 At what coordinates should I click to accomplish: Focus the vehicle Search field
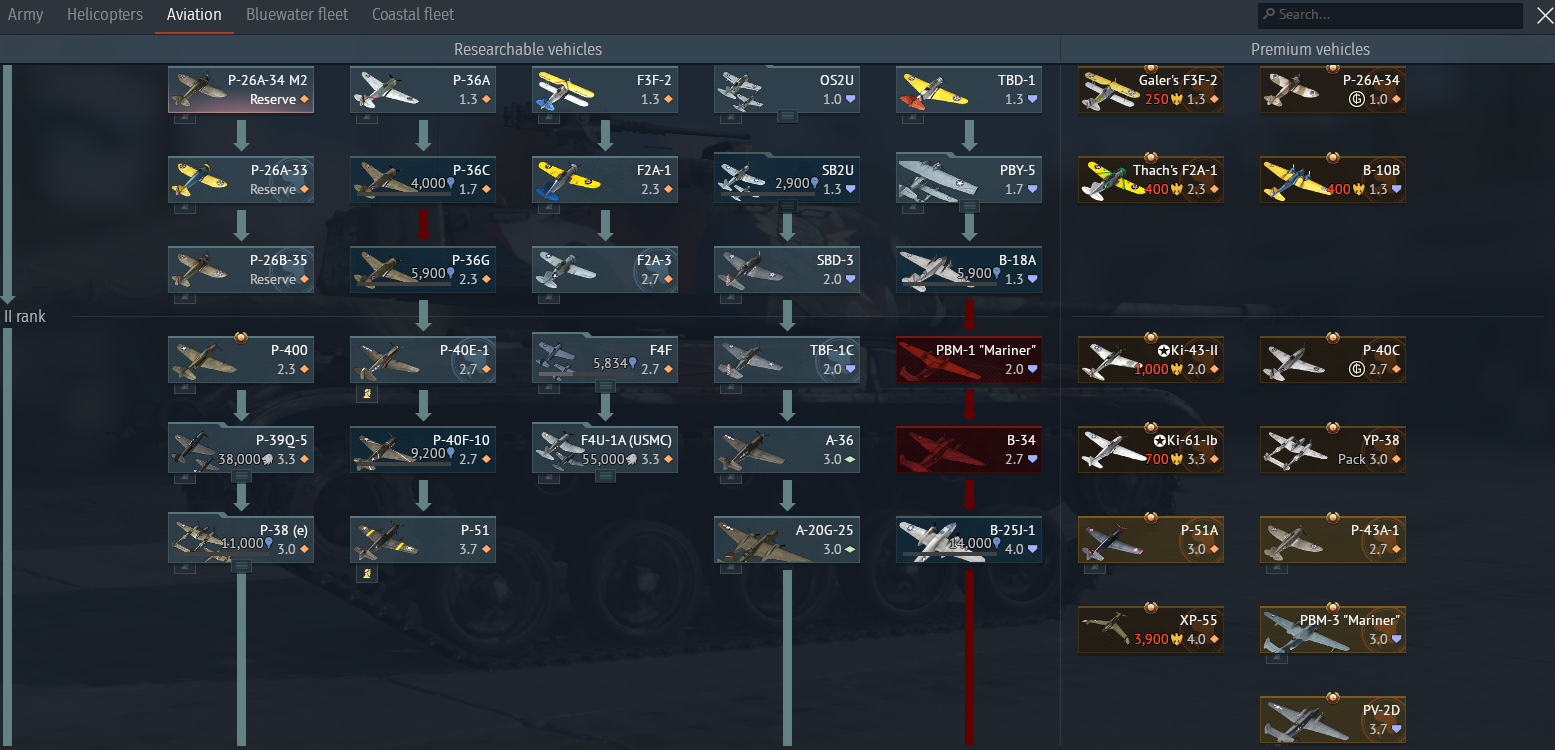[1390, 15]
